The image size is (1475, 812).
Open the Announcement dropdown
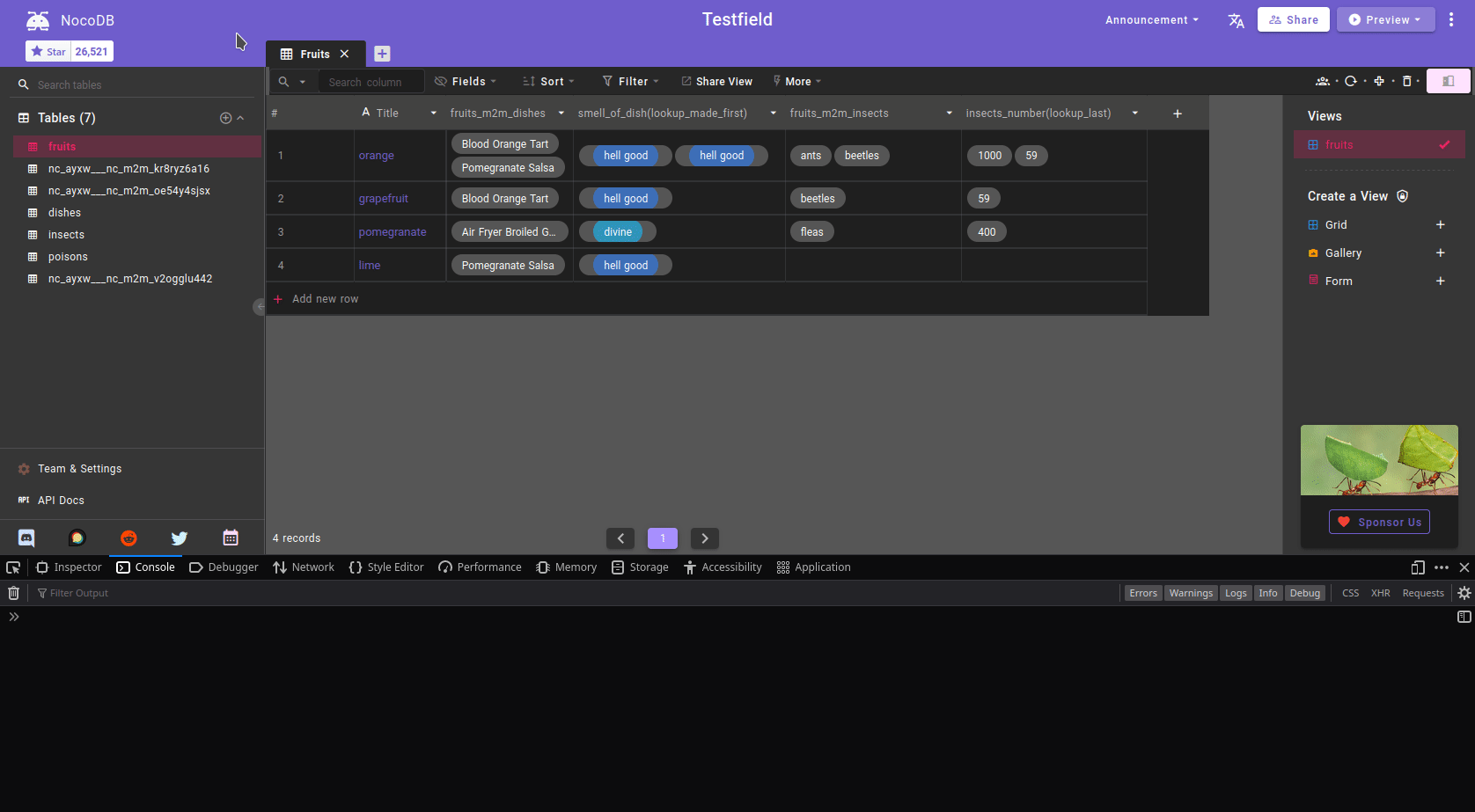tap(1151, 19)
